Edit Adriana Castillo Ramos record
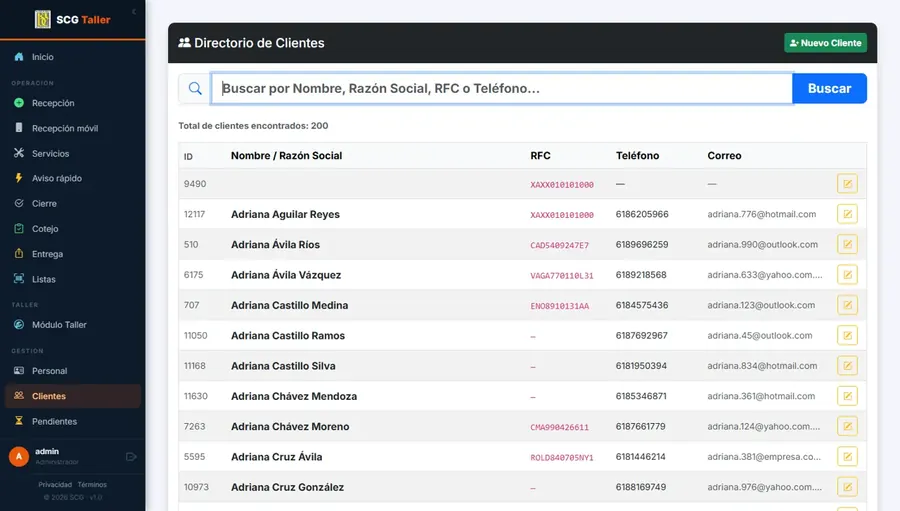 point(847,335)
